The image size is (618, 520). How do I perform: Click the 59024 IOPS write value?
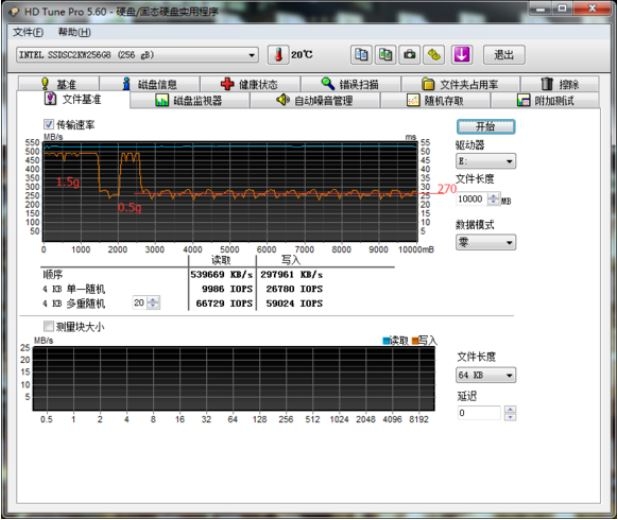point(294,303)
